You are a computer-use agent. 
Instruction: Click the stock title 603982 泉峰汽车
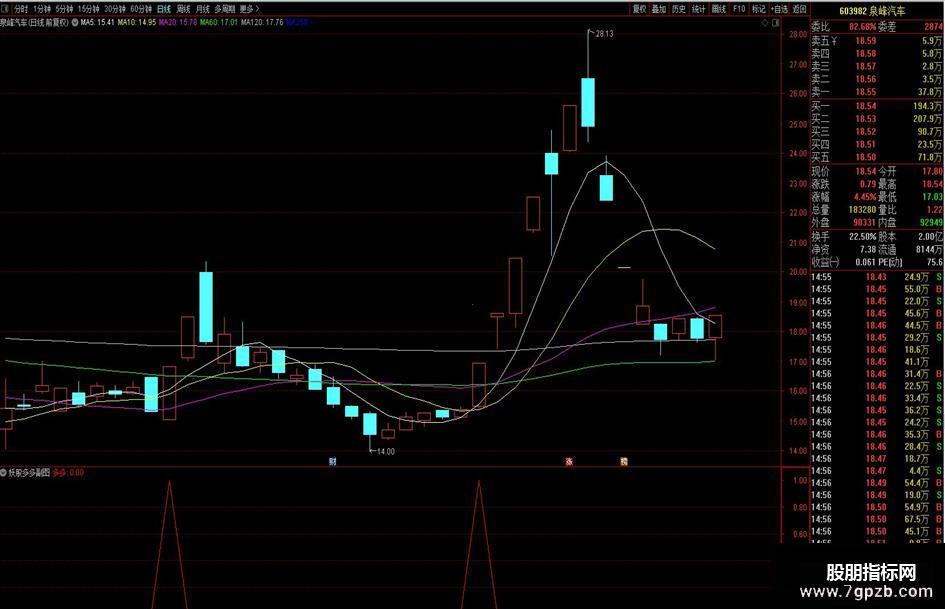click(x=871, y=11)
